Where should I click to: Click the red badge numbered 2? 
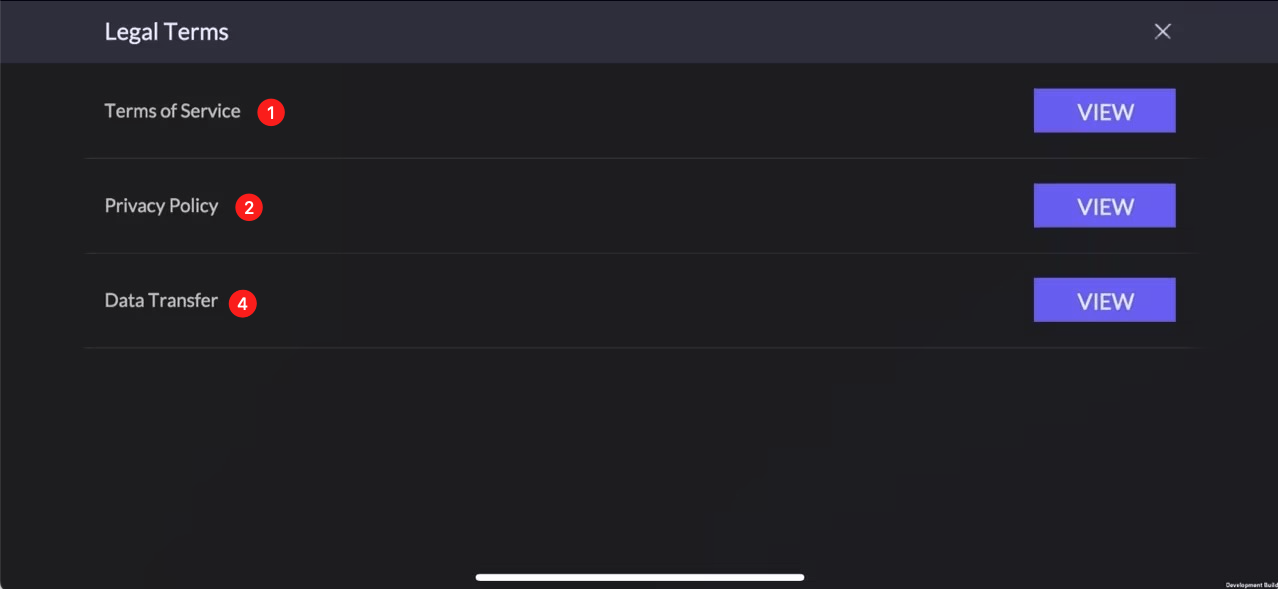pos(249,208)
